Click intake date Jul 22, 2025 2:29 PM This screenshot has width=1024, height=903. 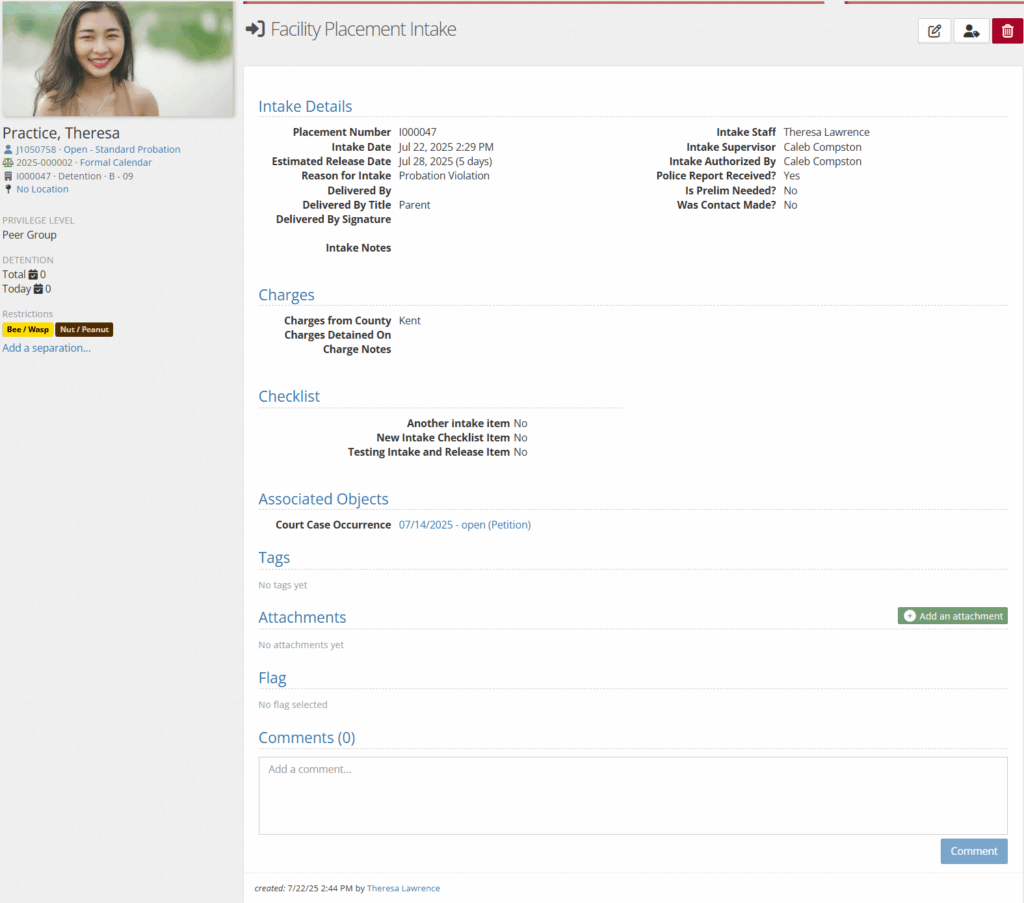coord(446,147)
